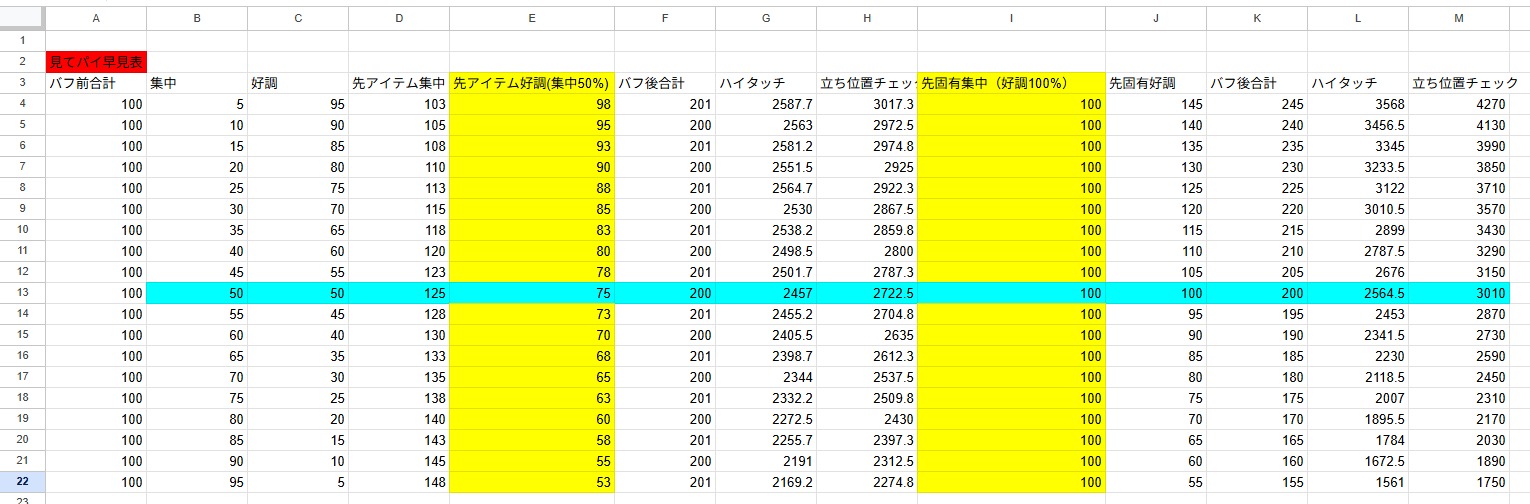Select column M header
This screenshot has width=1530, height=504.
1459,18
